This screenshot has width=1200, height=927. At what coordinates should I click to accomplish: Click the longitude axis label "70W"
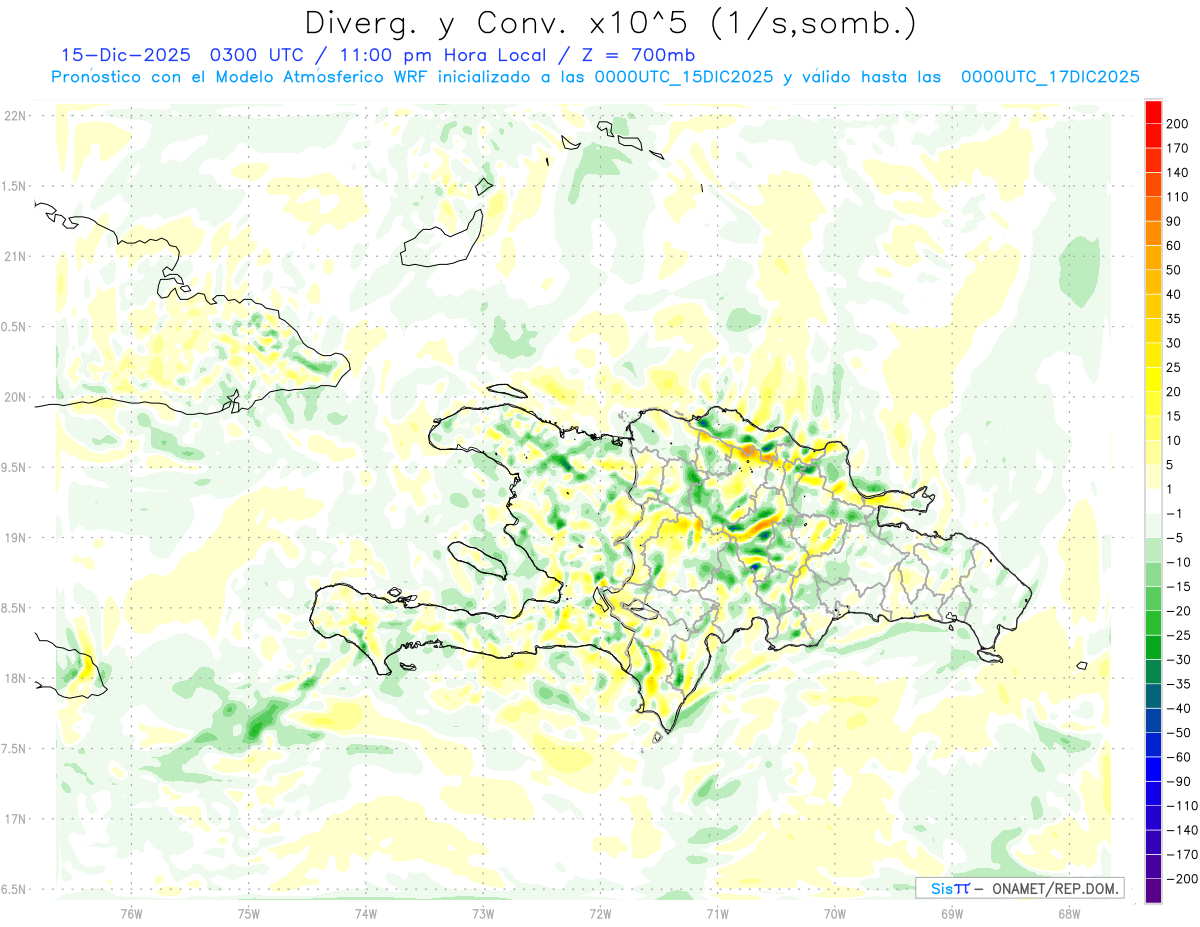pos(835,913)
